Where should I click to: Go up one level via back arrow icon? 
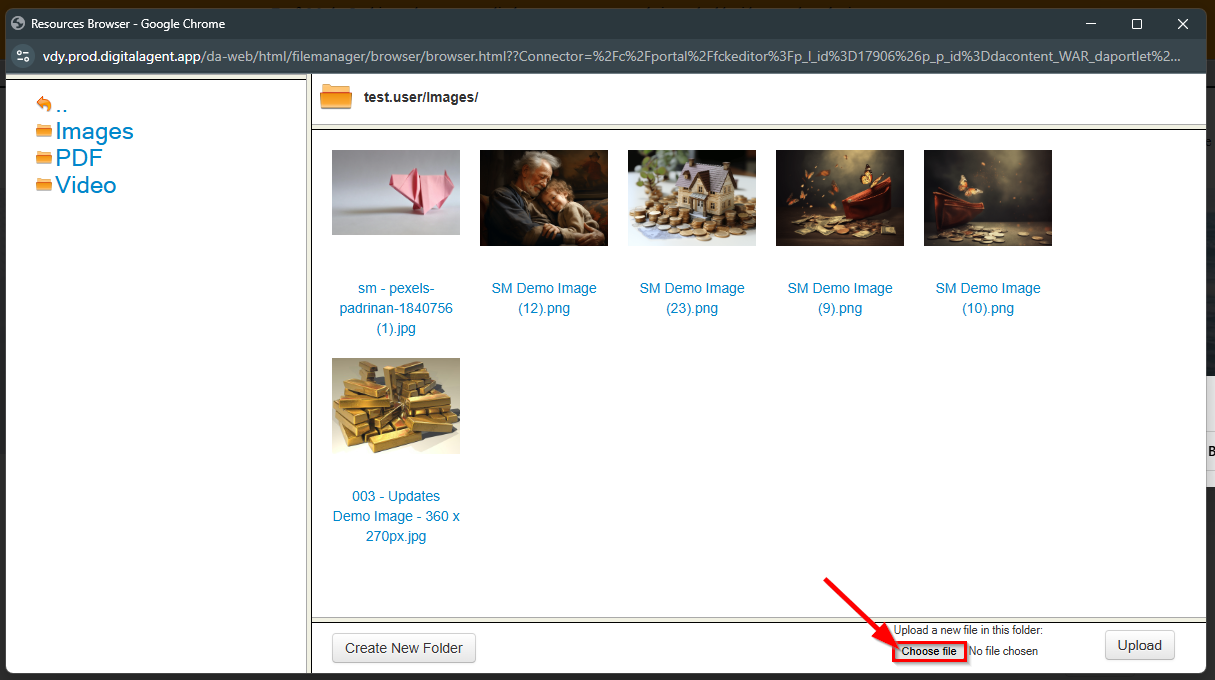(x=43, y=103)
